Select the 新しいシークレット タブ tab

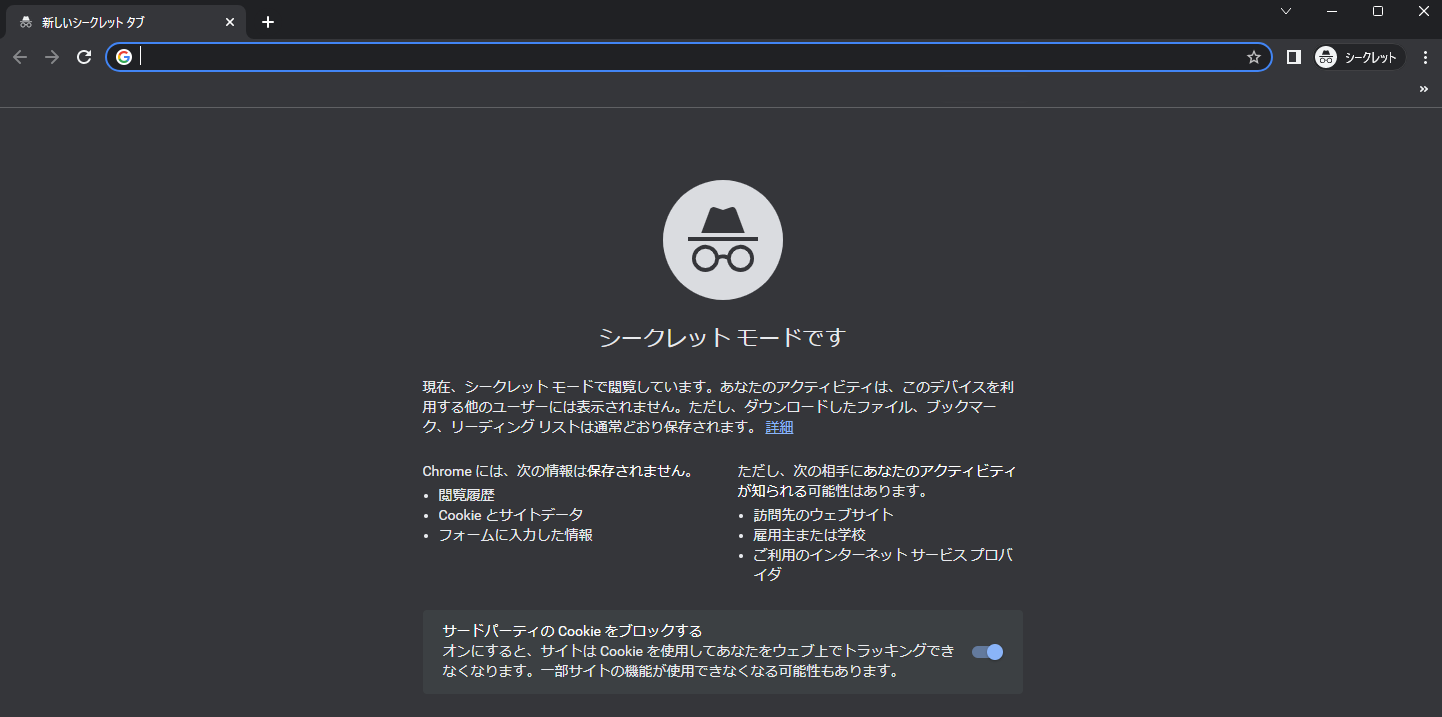point(125,22)
